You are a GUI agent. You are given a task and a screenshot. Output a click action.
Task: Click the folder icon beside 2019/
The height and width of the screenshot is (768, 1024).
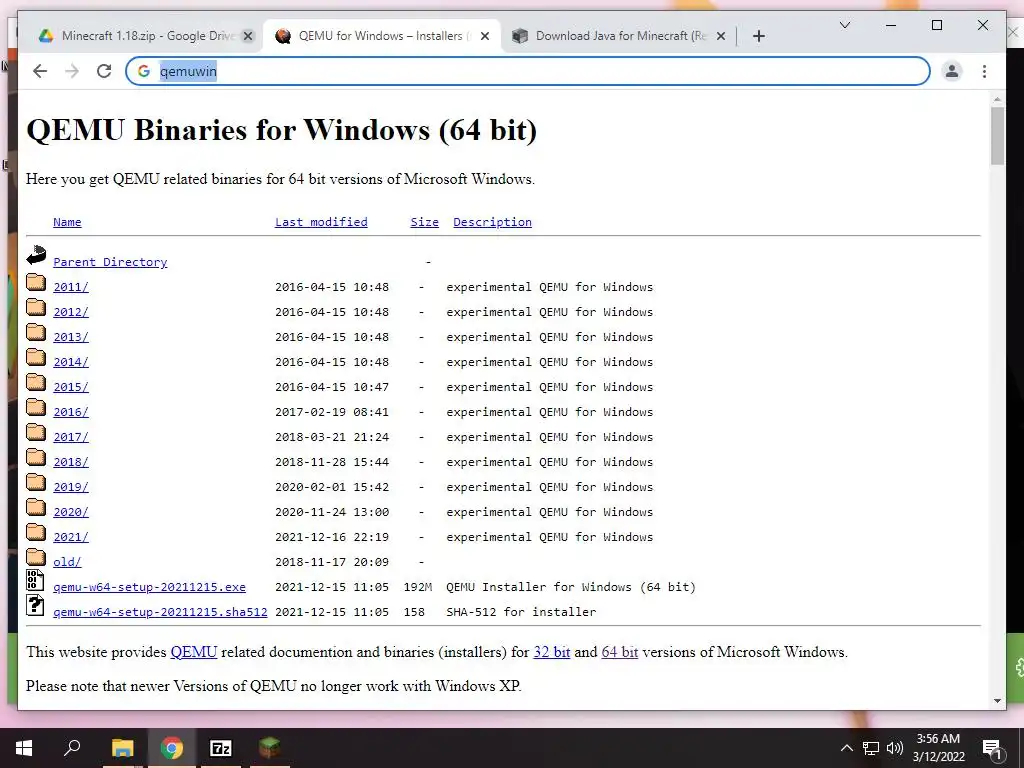(x=36, y=483)
